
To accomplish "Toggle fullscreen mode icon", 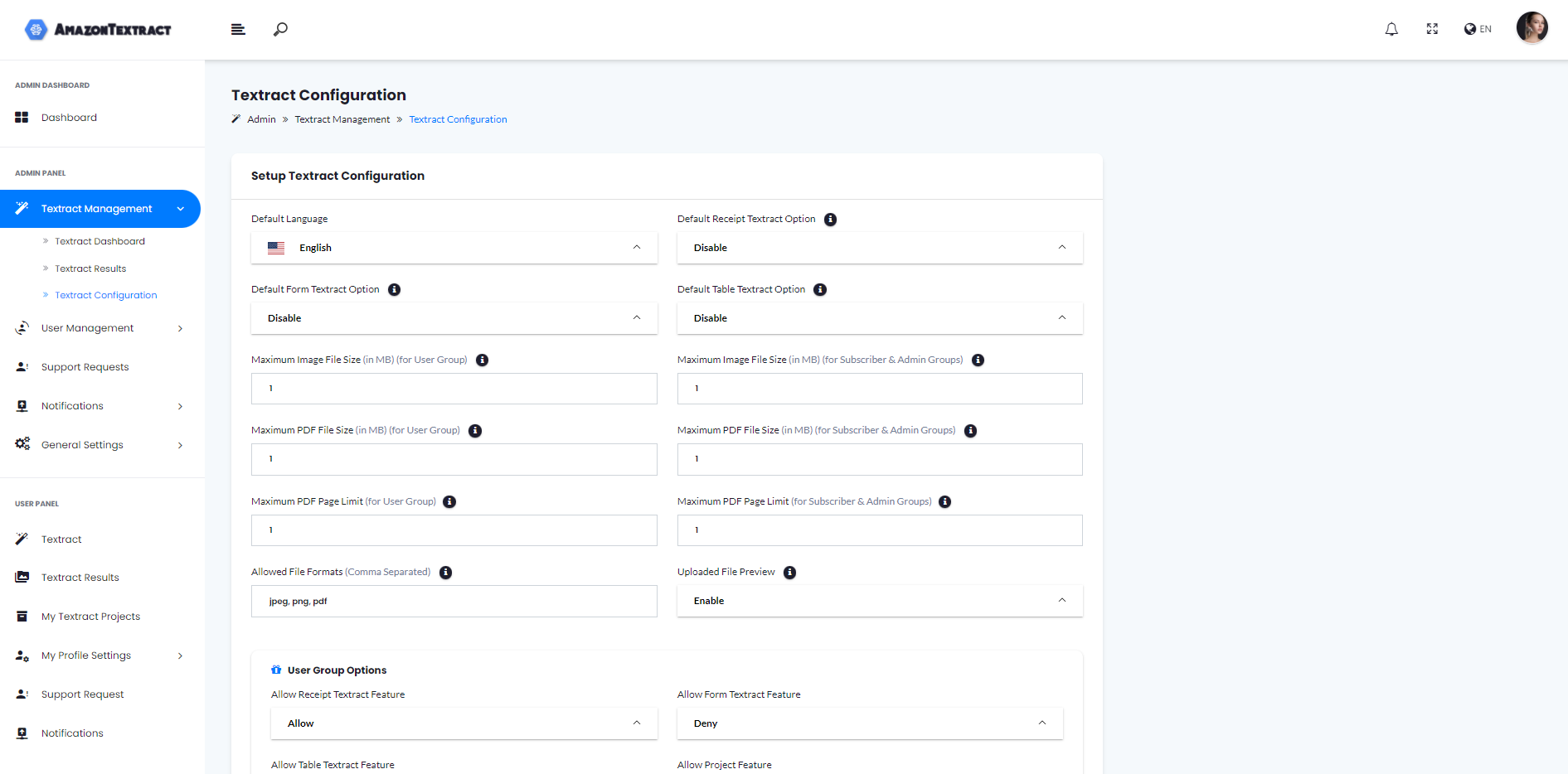I will tap(1432, 29).
